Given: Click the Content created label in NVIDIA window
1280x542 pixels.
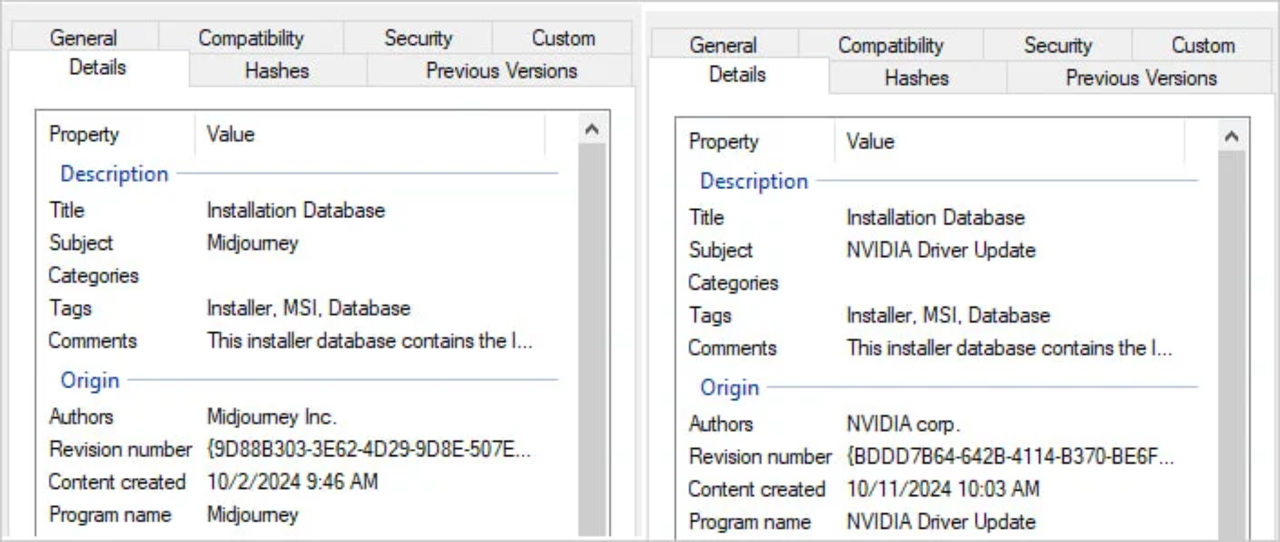Looking at the screenshot, I should [x=756, y=489].
